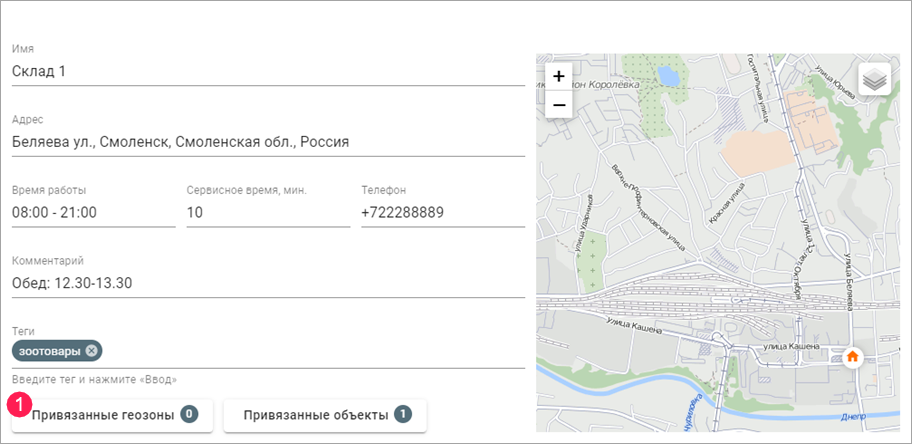Zoom out on the map

point(558,104)
